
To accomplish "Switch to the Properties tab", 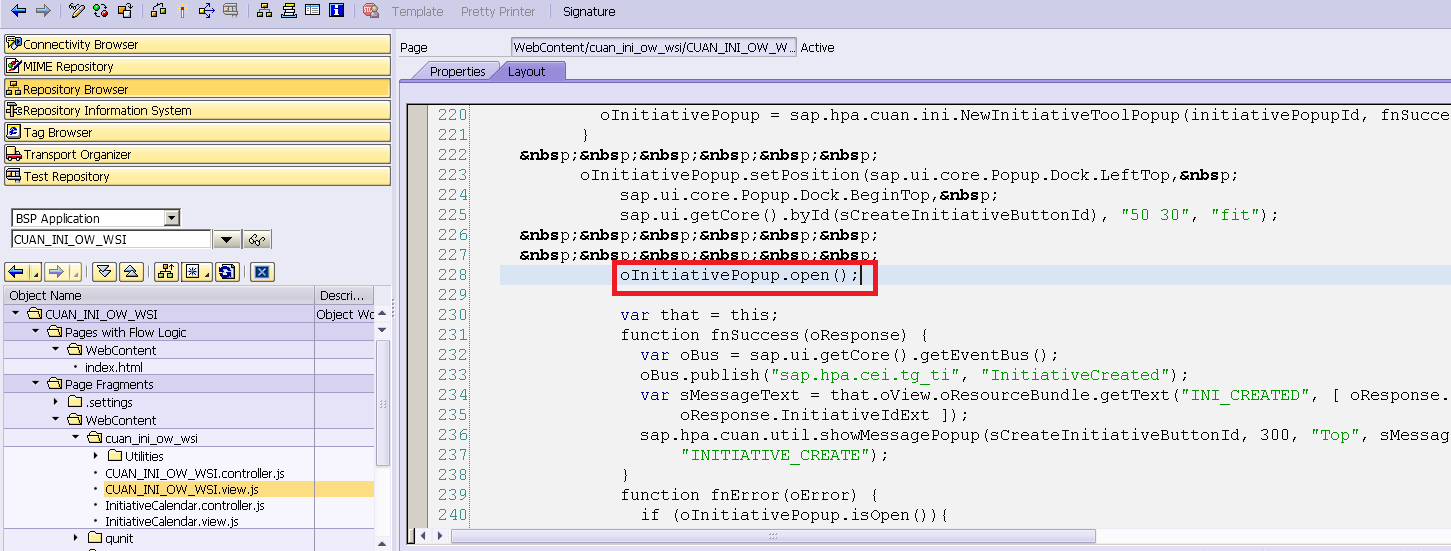I will [x=457, y=71].
